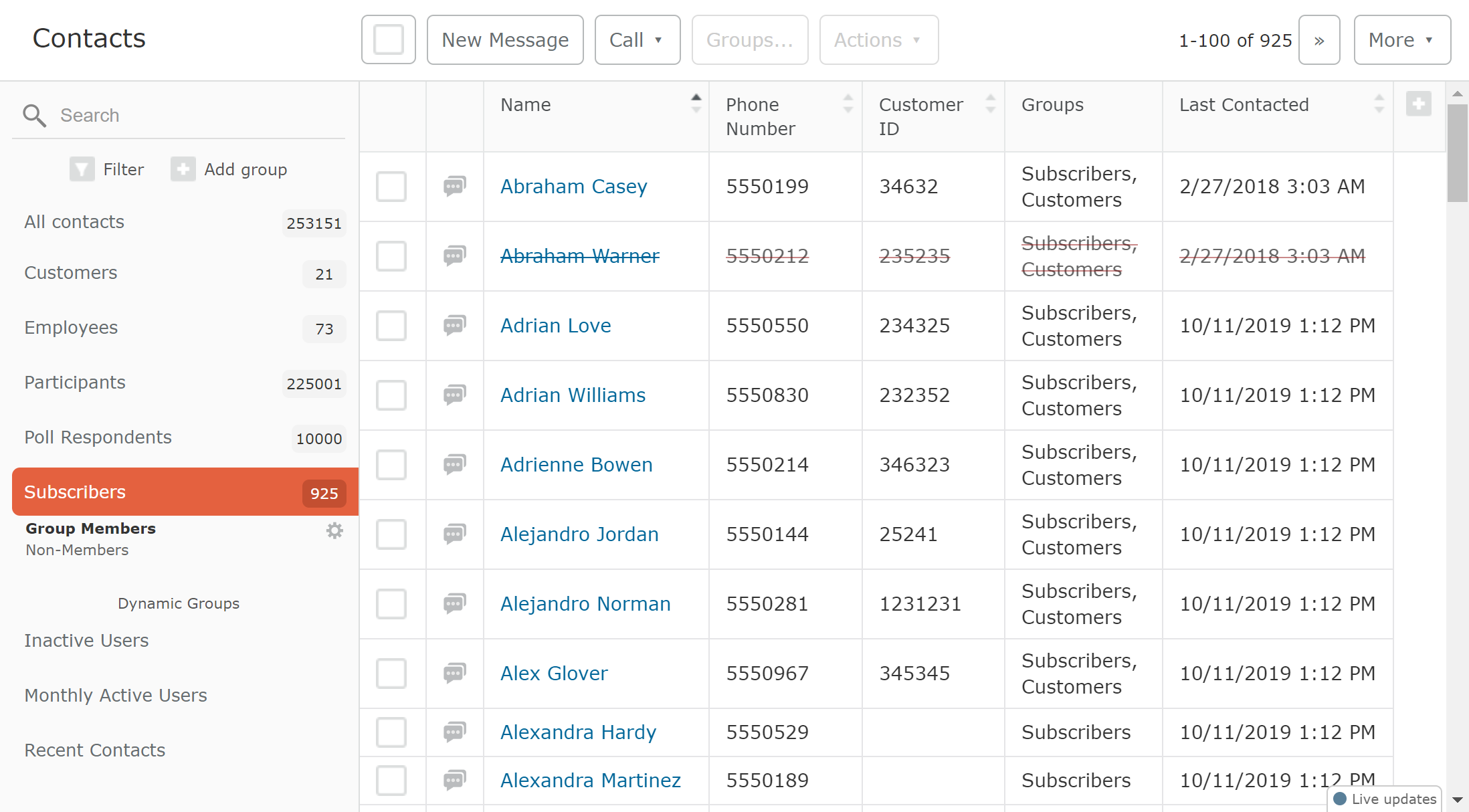Image resolution: width=1469 pixels, height=812 pixels.
Task: Sort by Name column arrow
Action: coord(696,104)
